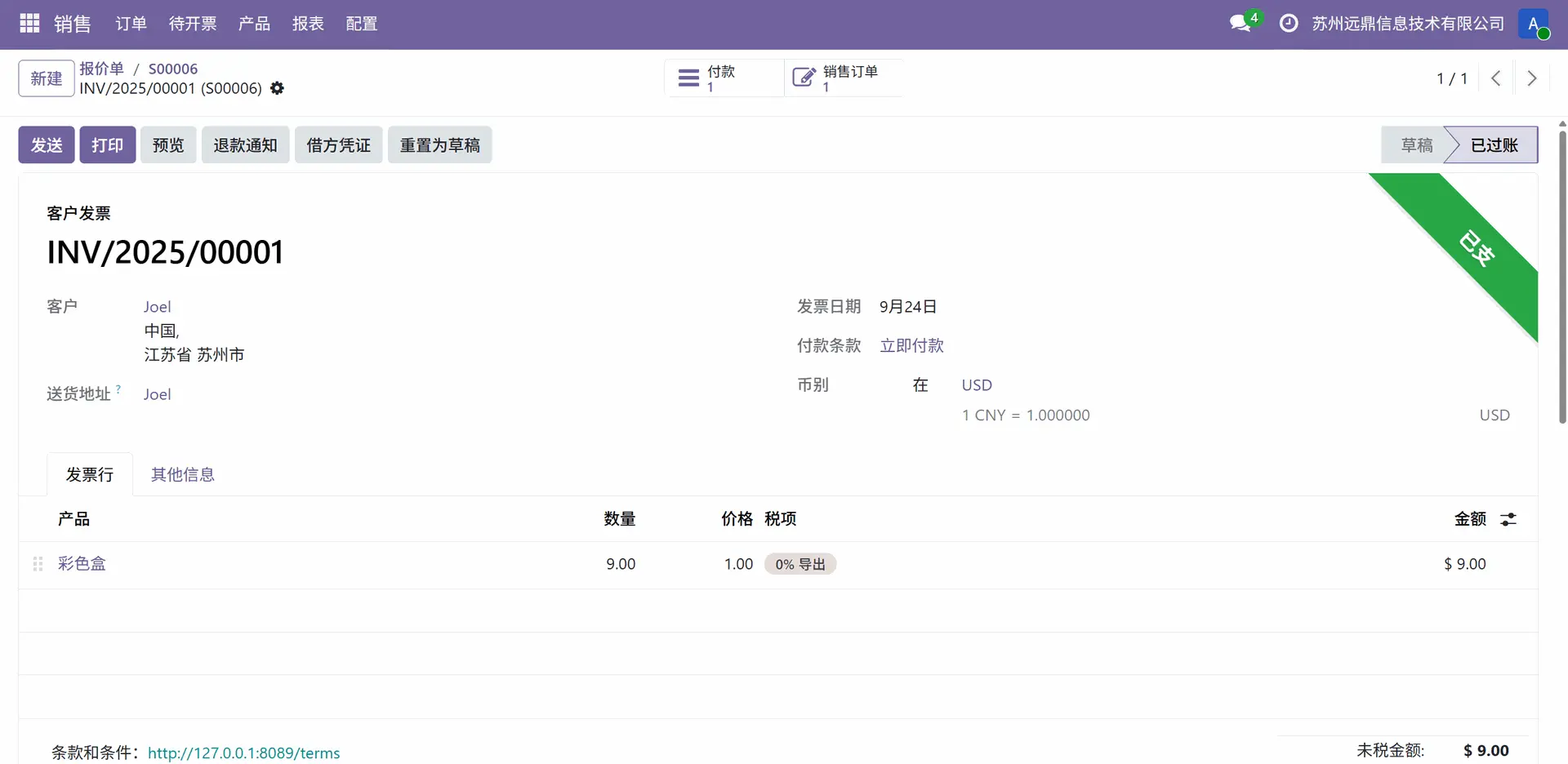Open column settings adjust icon
1568x764 pixels.
(x=1508, y=519)
